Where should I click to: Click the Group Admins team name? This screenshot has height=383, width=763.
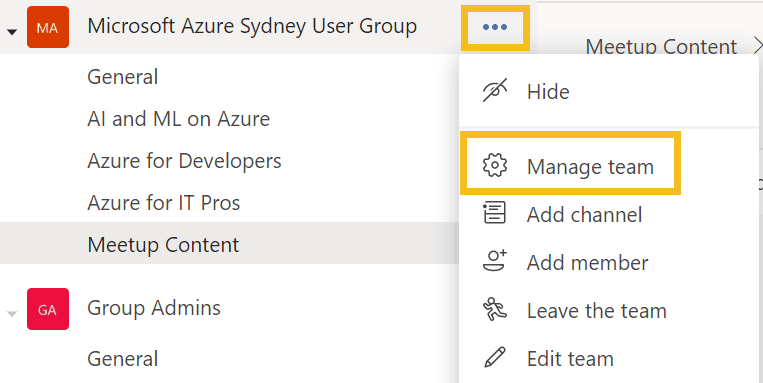click(x=154, y=308)
